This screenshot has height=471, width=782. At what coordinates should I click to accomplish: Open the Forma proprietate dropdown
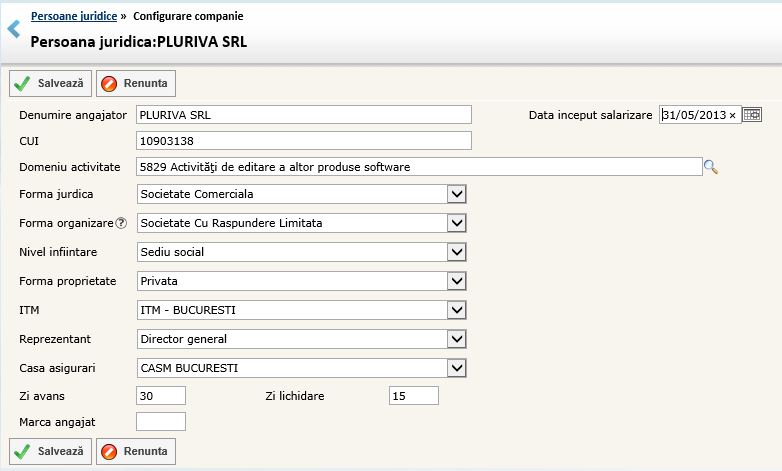pos(457,281)
